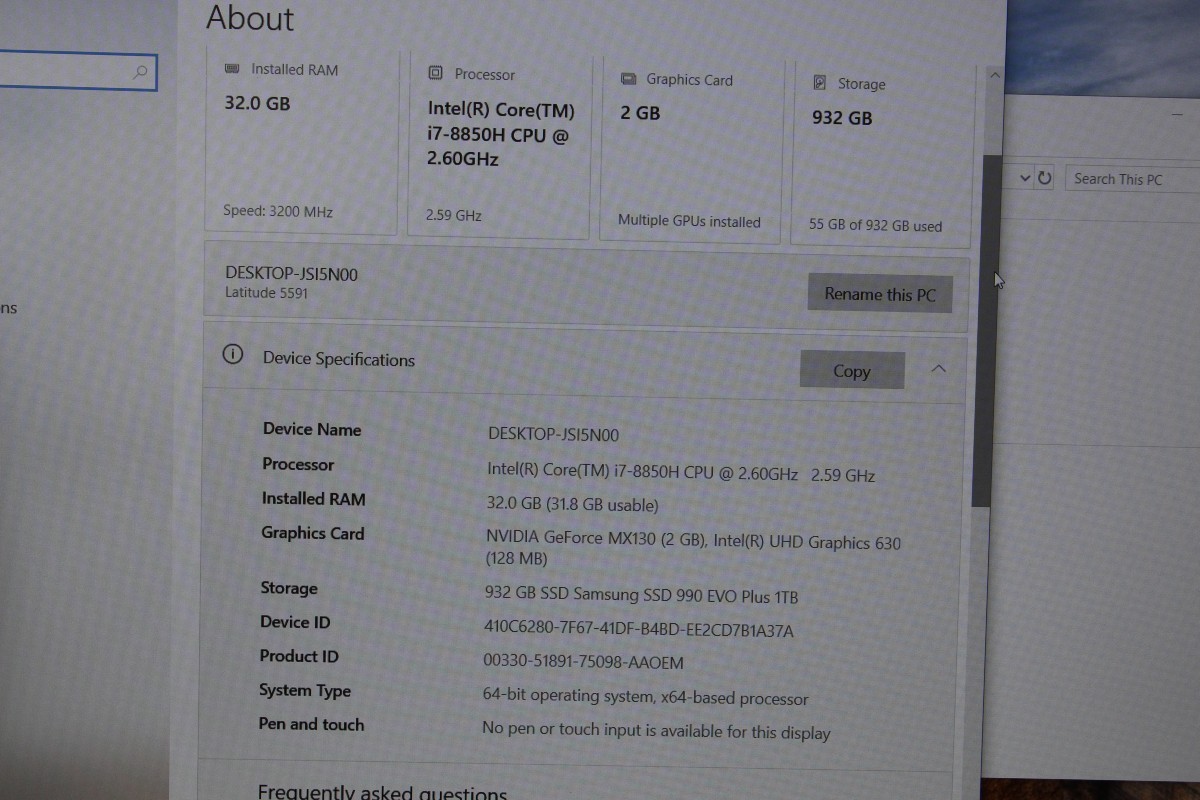Select the Samsung SSD 990 EVO Plus storage value
The image size is (1200, 800).
tap(641, 594)
